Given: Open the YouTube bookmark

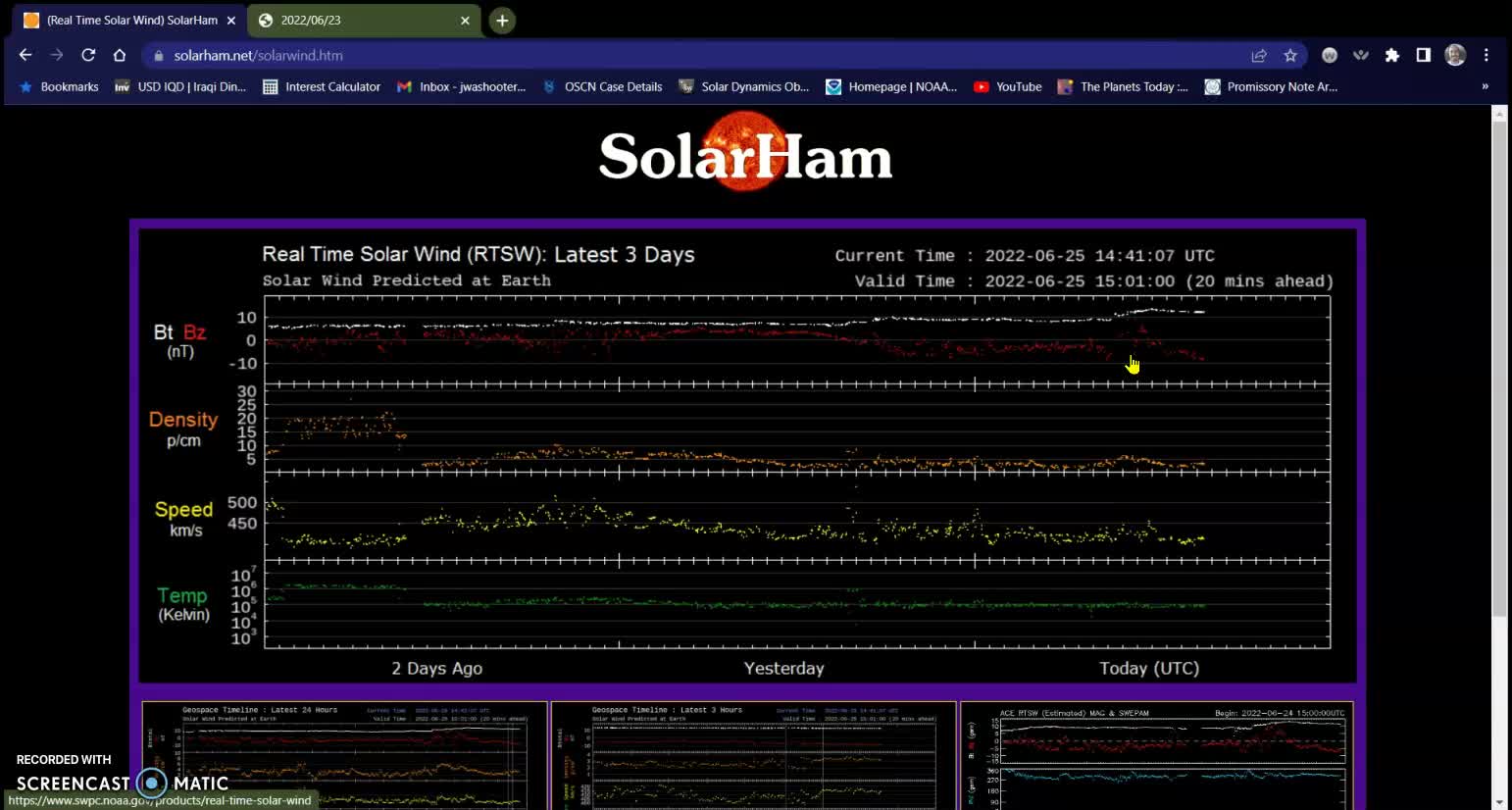Looking at the screenshot, I should (1008, 86).
